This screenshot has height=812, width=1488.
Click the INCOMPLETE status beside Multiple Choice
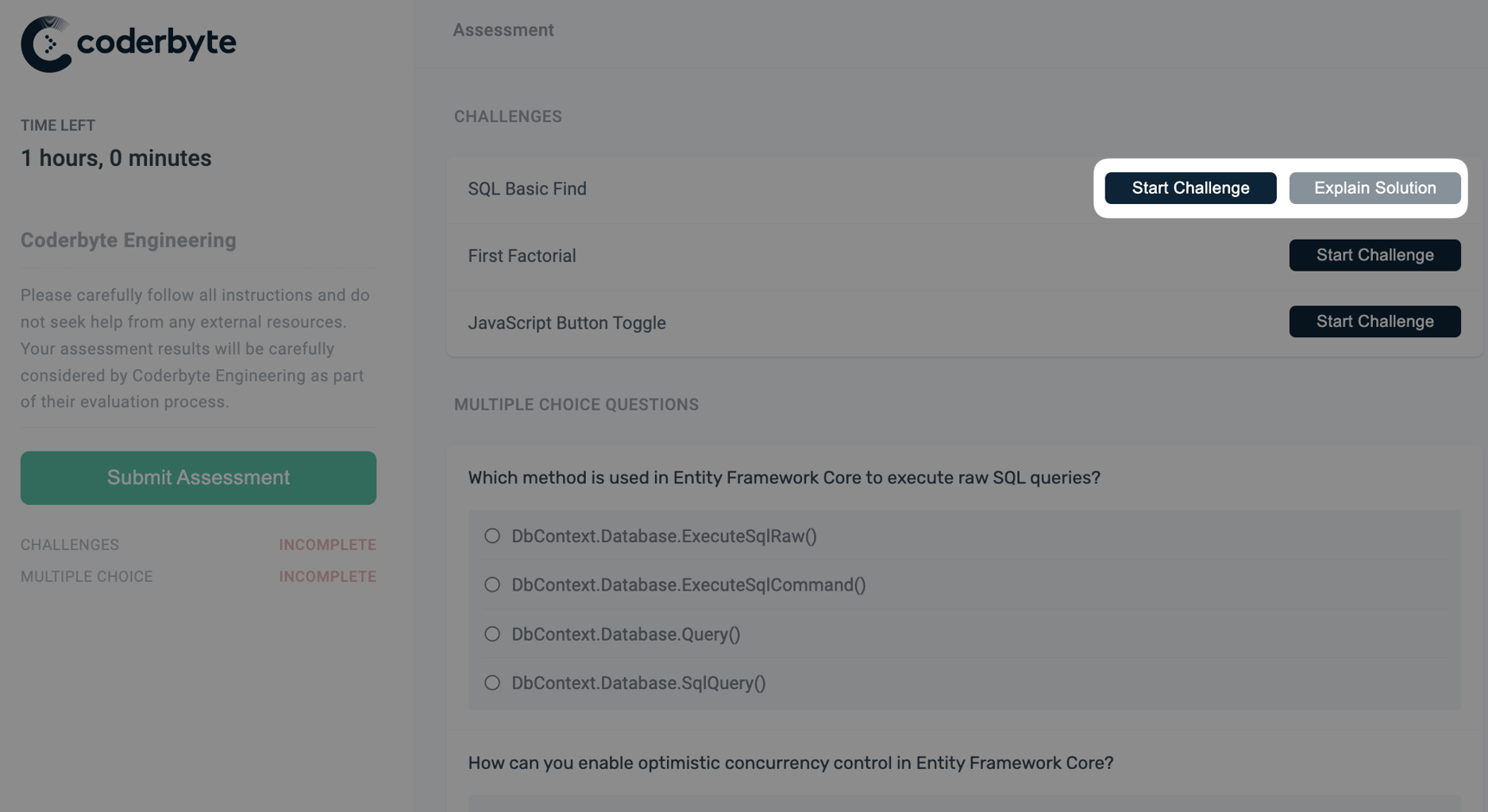click(327, 577)
